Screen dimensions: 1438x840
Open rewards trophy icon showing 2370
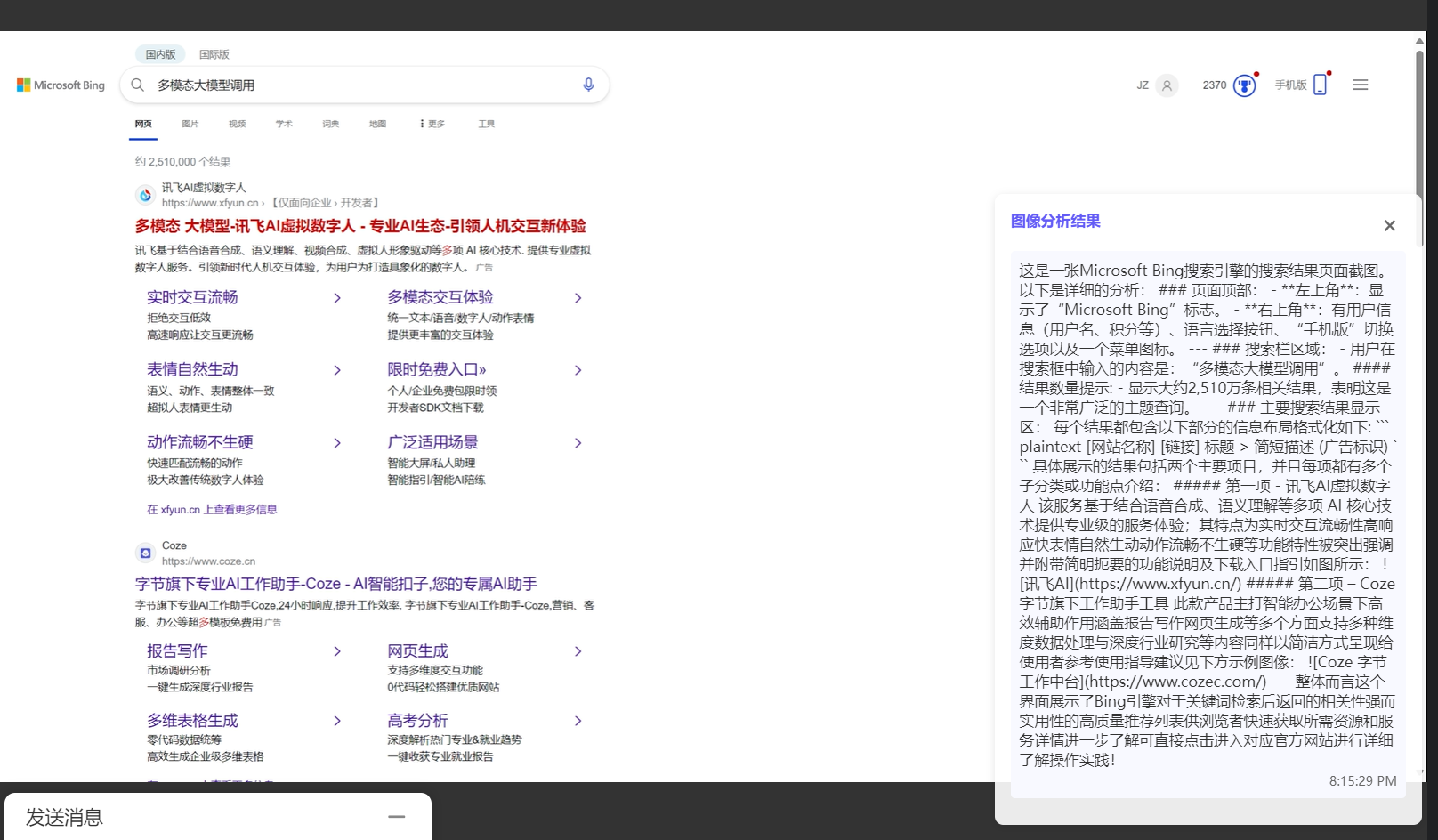point(1244,85)
